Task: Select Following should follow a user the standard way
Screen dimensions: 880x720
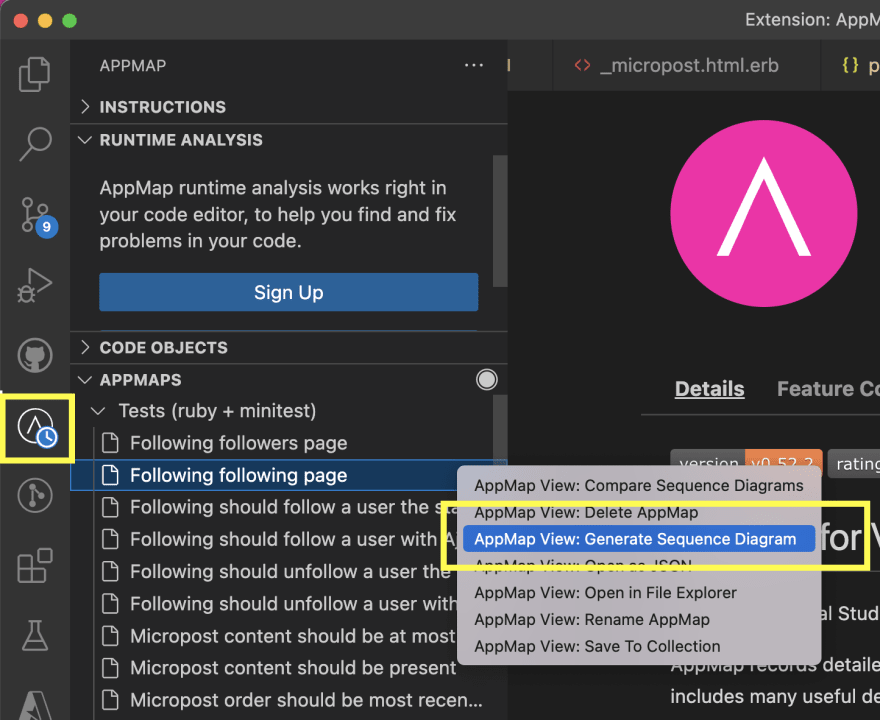Action: 264,507
